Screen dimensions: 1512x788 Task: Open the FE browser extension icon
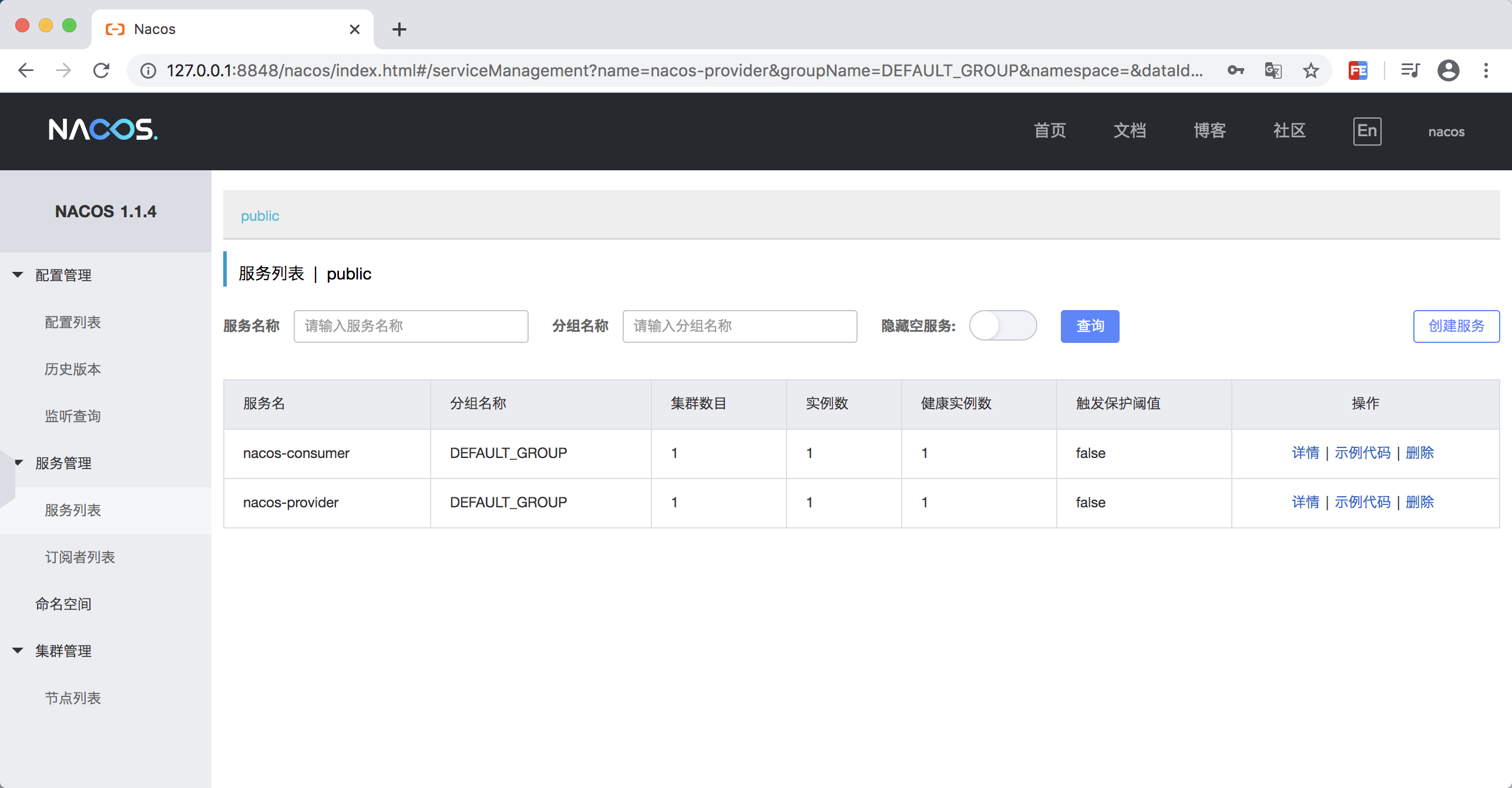pyautogui.click(x=1358, y=70)
